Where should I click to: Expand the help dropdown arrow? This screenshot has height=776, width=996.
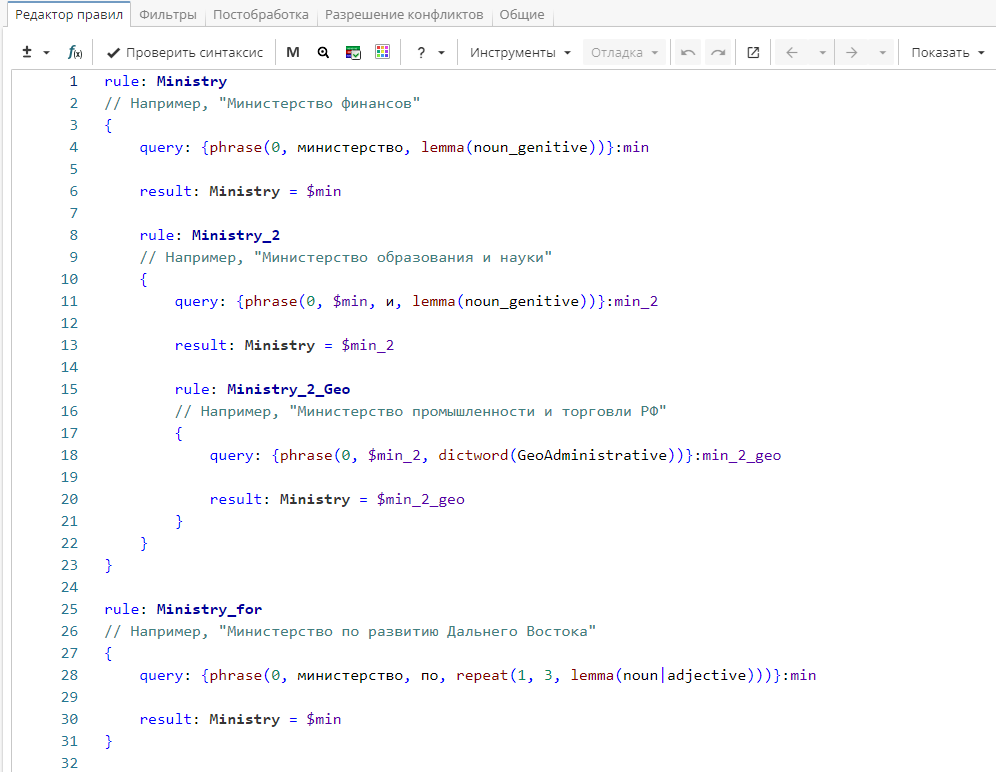441,53
